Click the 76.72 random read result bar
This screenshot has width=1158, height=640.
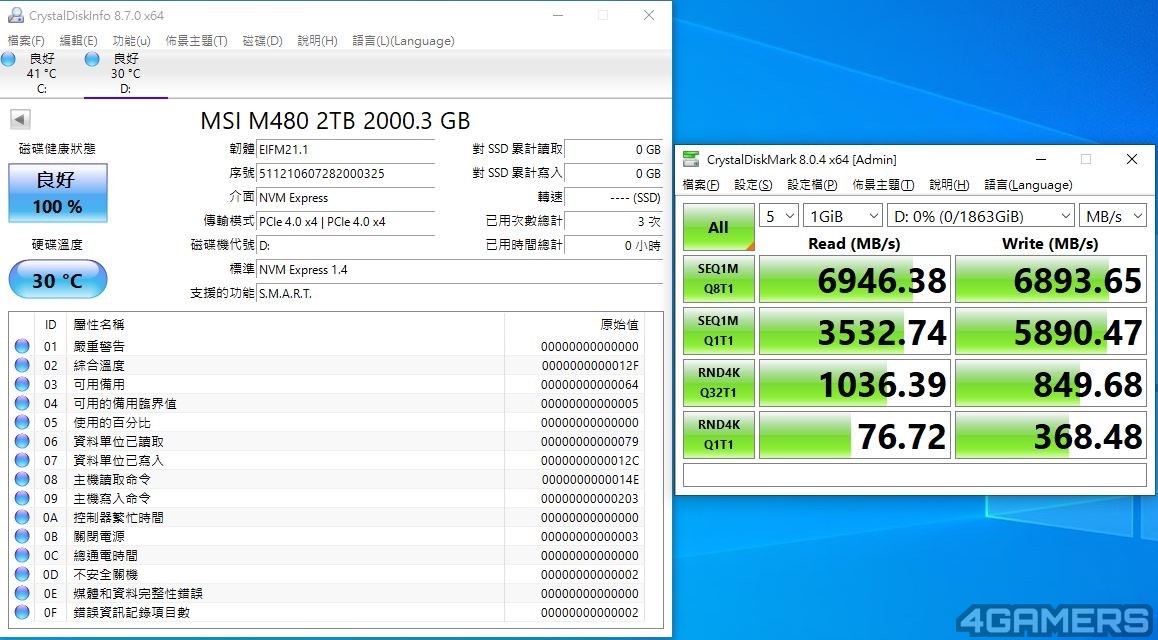(855, 434)
